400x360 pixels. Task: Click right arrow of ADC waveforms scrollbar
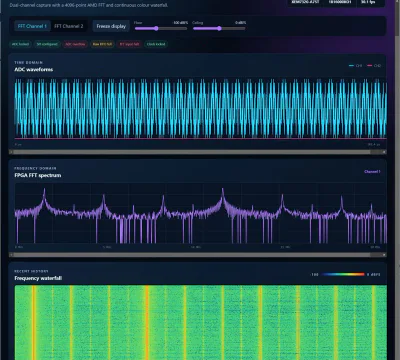click(x=384, y=152)
